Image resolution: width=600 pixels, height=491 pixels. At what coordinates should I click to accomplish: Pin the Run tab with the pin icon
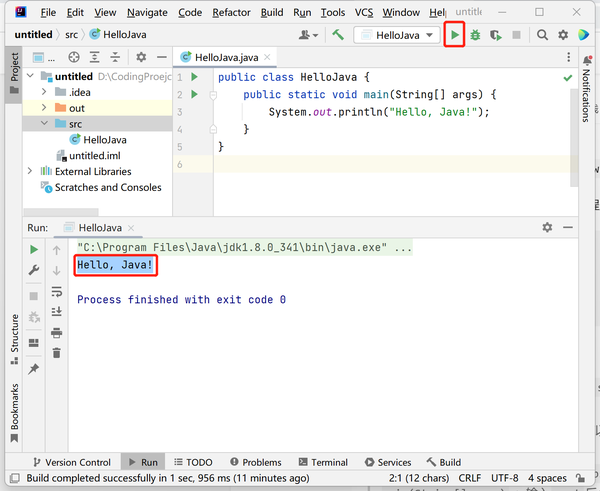[34, 369]
